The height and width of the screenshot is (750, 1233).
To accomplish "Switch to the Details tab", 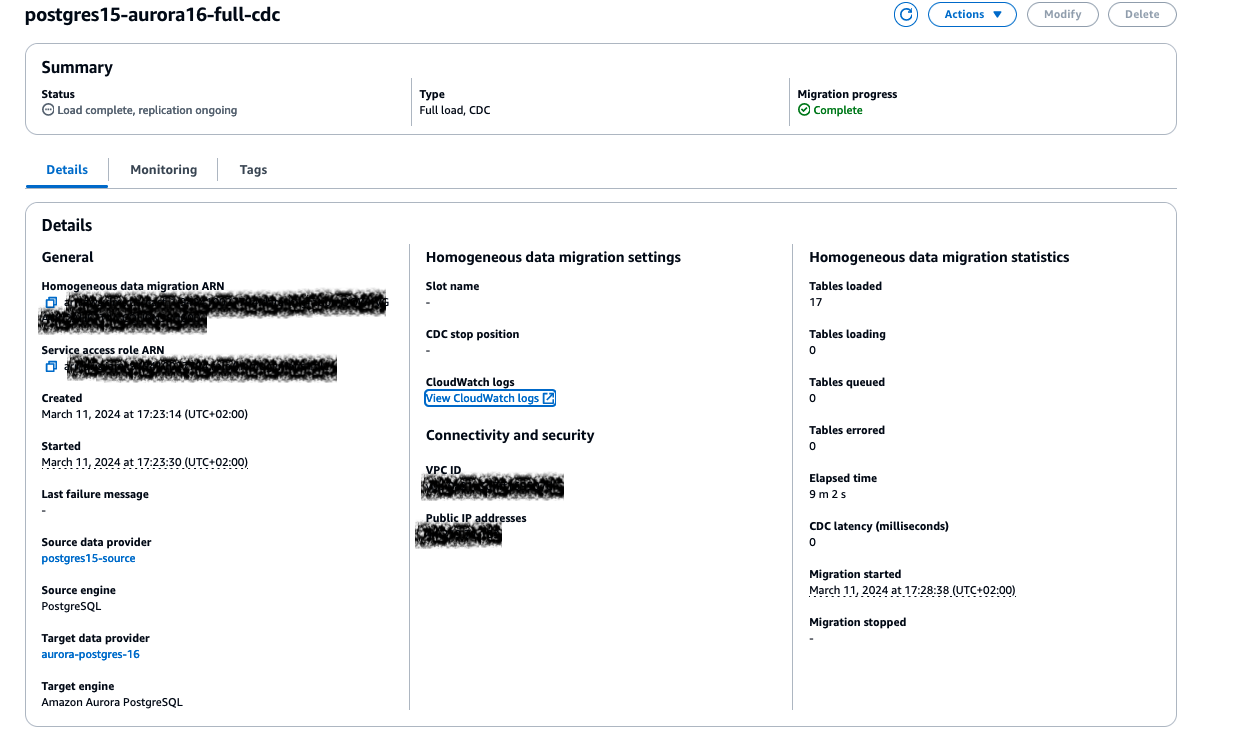I will [67, 170].
